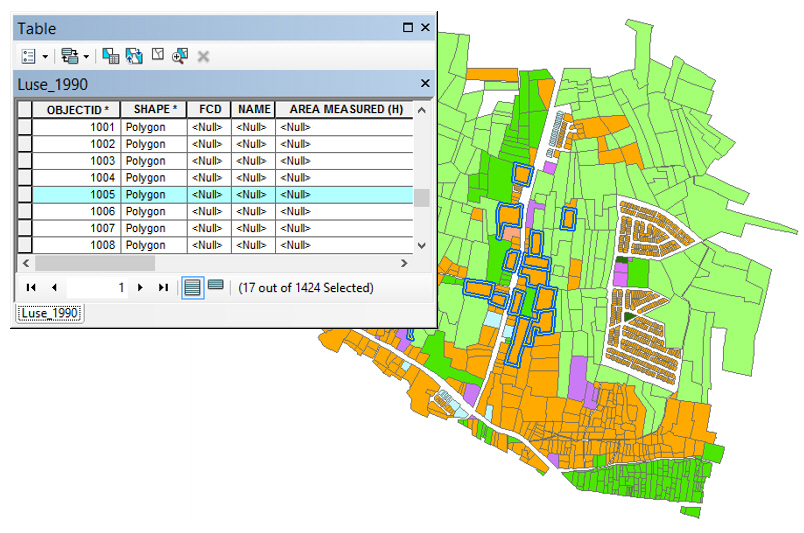Screen dimensions: 804x533
Task: Click the FCD column header
Action: (209, 109)
